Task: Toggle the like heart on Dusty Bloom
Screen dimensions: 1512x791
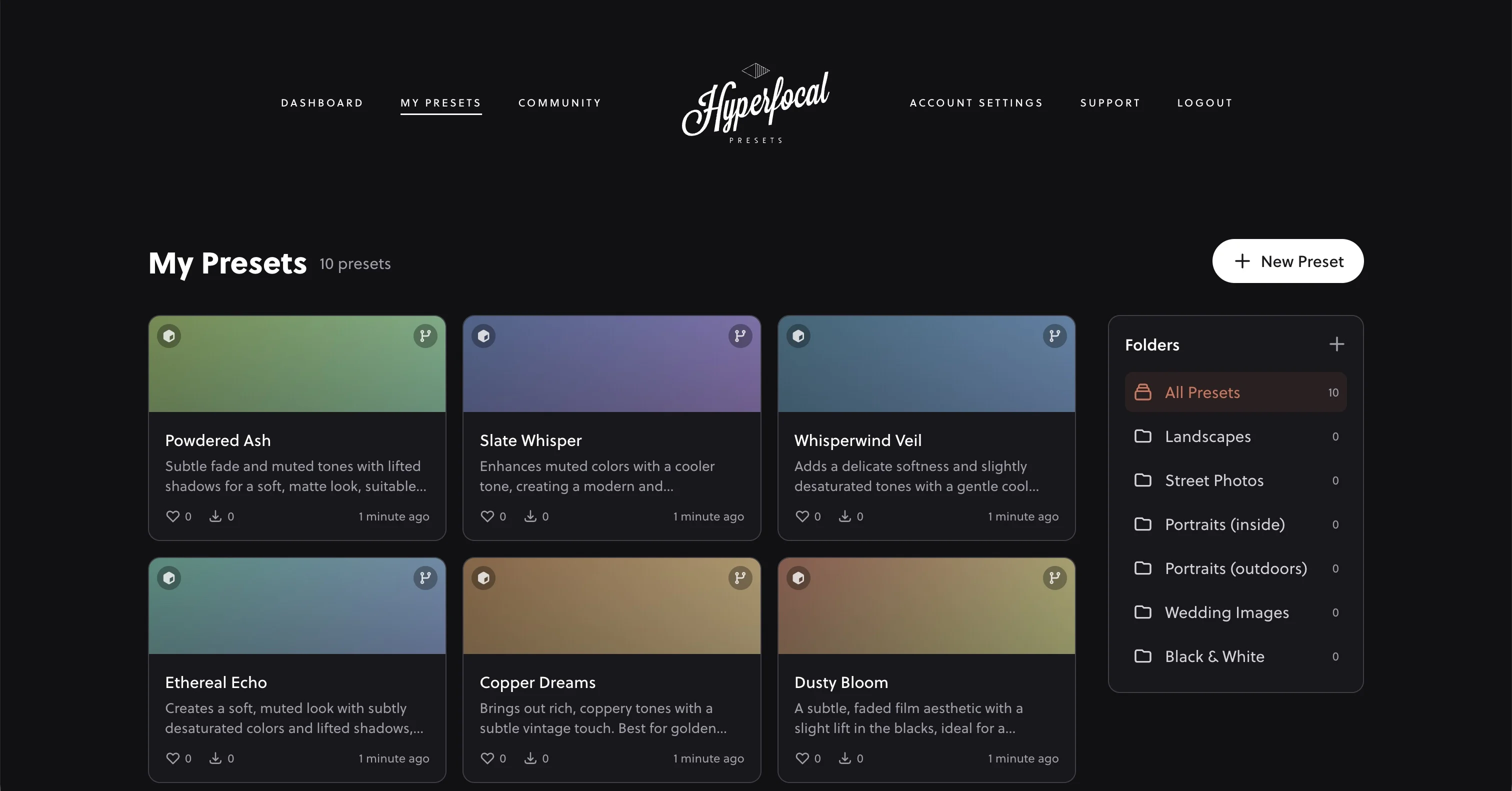Action: [x=802, y=757]
